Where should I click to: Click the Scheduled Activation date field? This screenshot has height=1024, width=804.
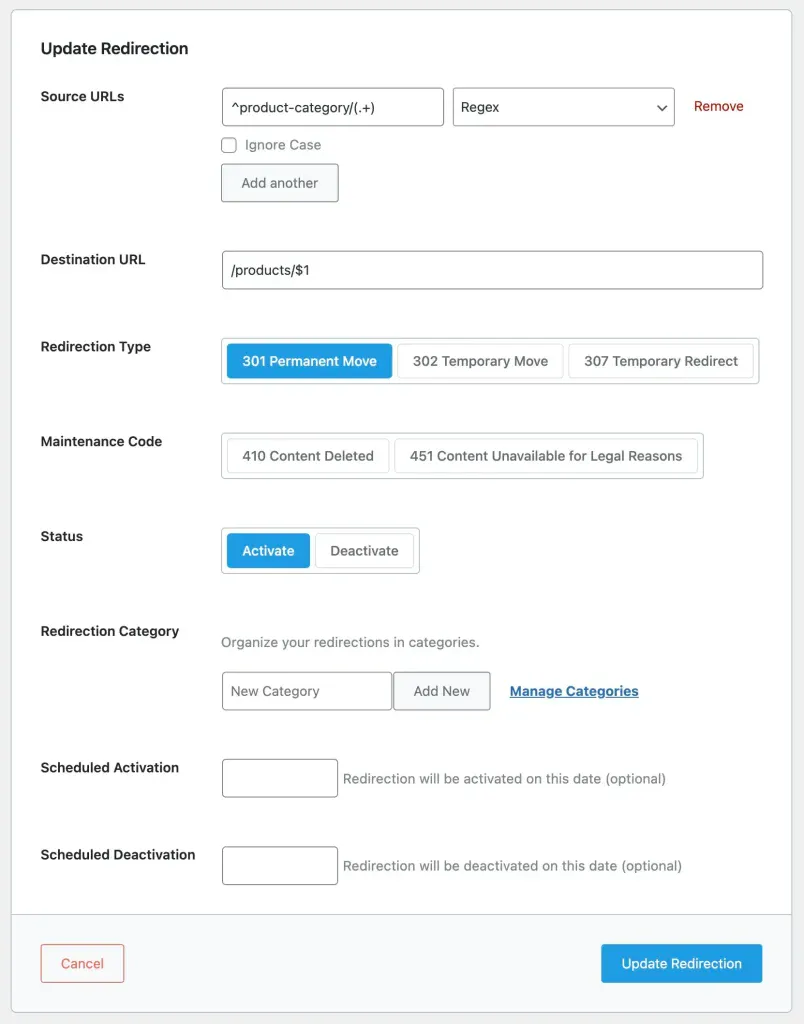coord(280,778)
